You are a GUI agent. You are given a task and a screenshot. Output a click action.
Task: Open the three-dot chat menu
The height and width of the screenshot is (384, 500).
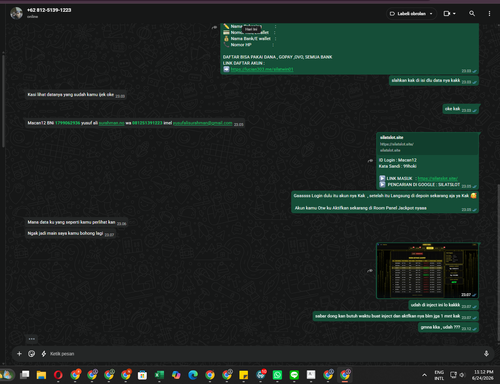pyautogui.click(x=489, y=14)
